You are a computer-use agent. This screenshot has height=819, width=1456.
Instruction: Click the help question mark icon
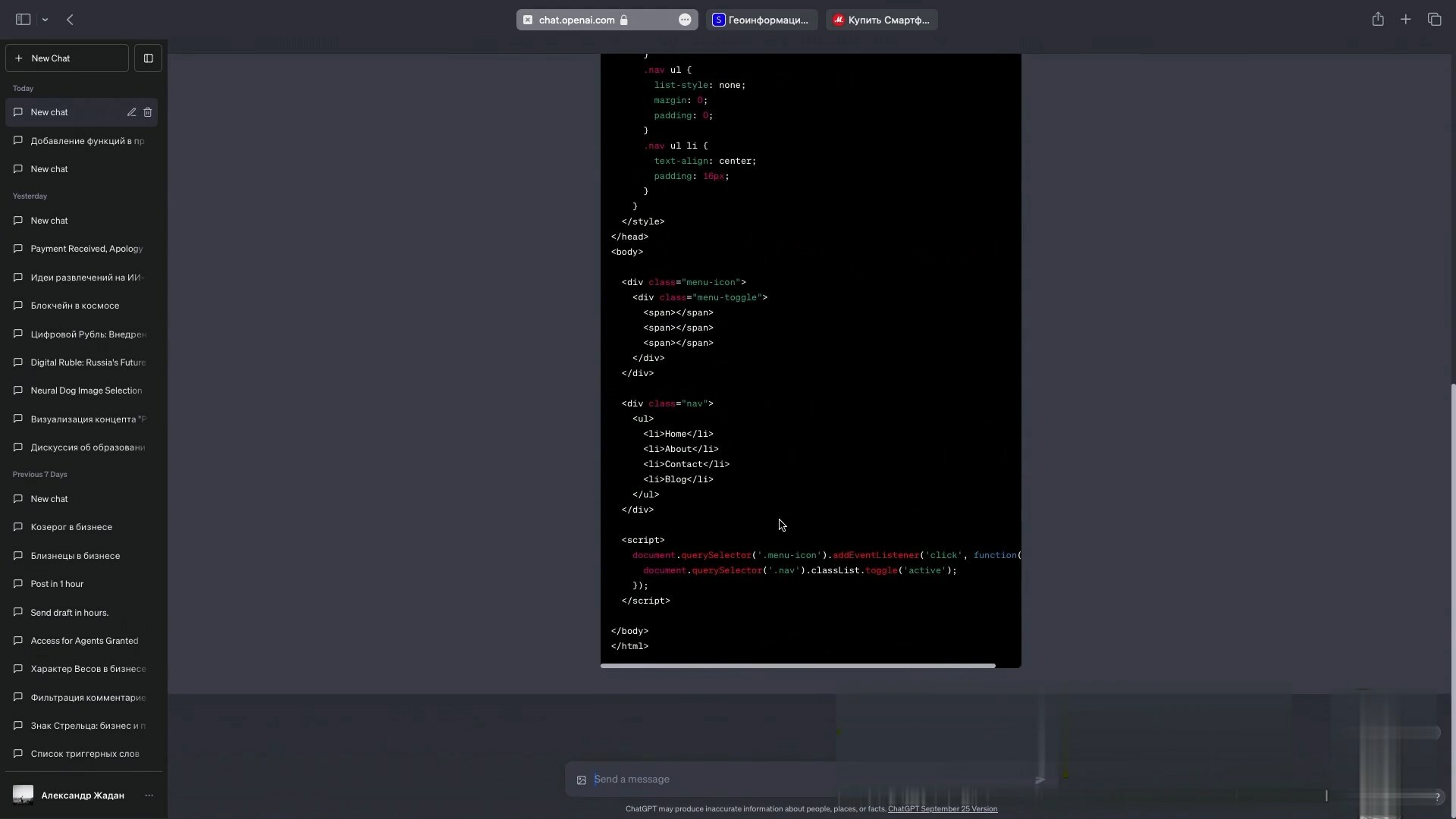coord(1437,796)
